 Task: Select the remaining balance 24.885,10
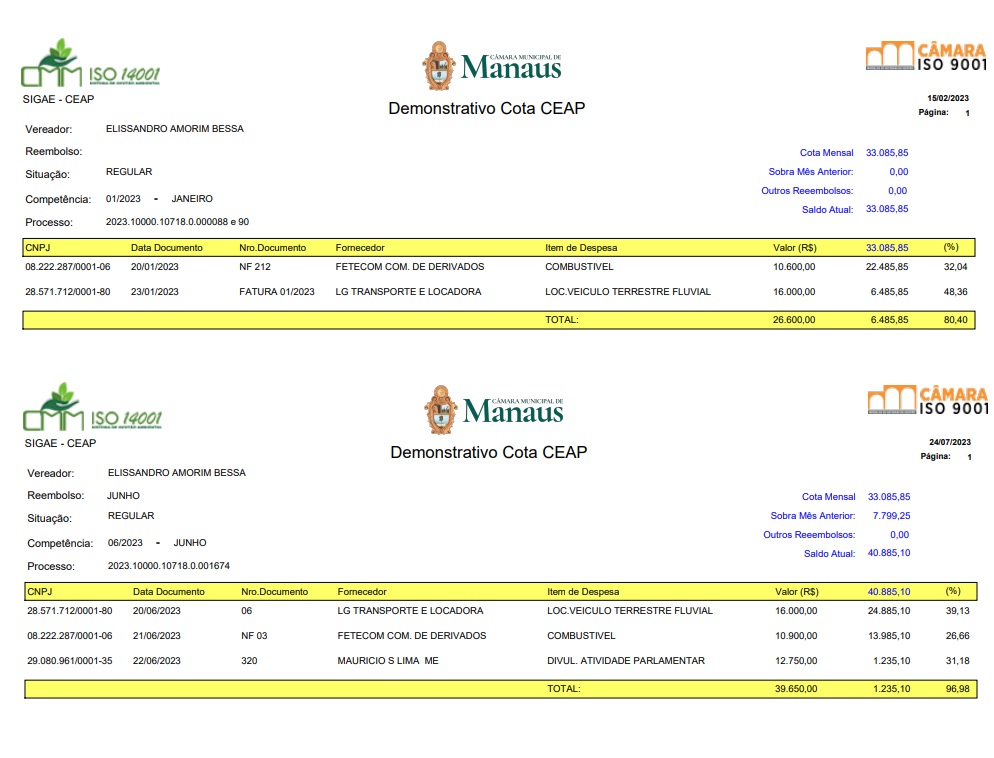pyautogui.click(x=889, y=611)
